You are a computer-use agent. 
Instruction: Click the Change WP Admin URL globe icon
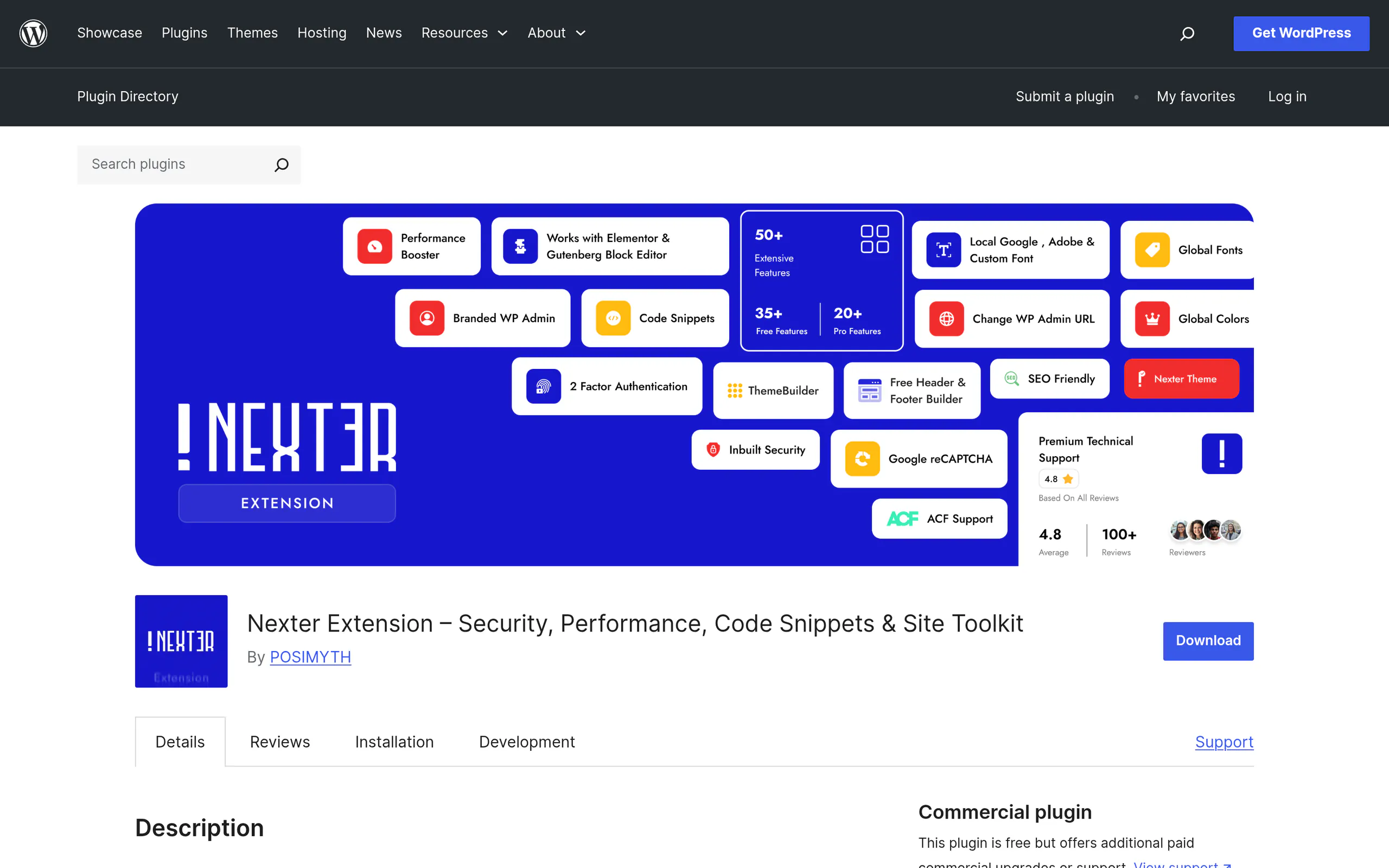946,318
